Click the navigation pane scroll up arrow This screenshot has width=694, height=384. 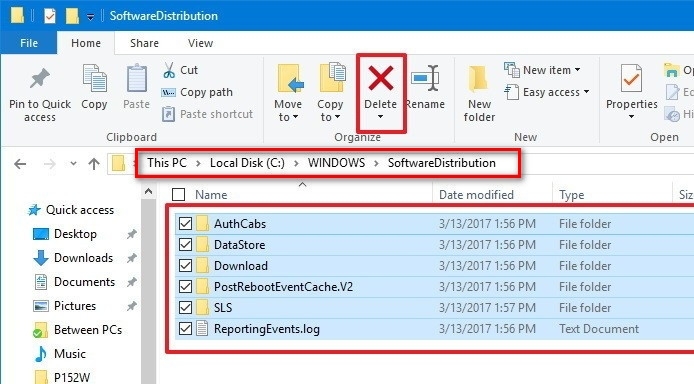point(149,192)
